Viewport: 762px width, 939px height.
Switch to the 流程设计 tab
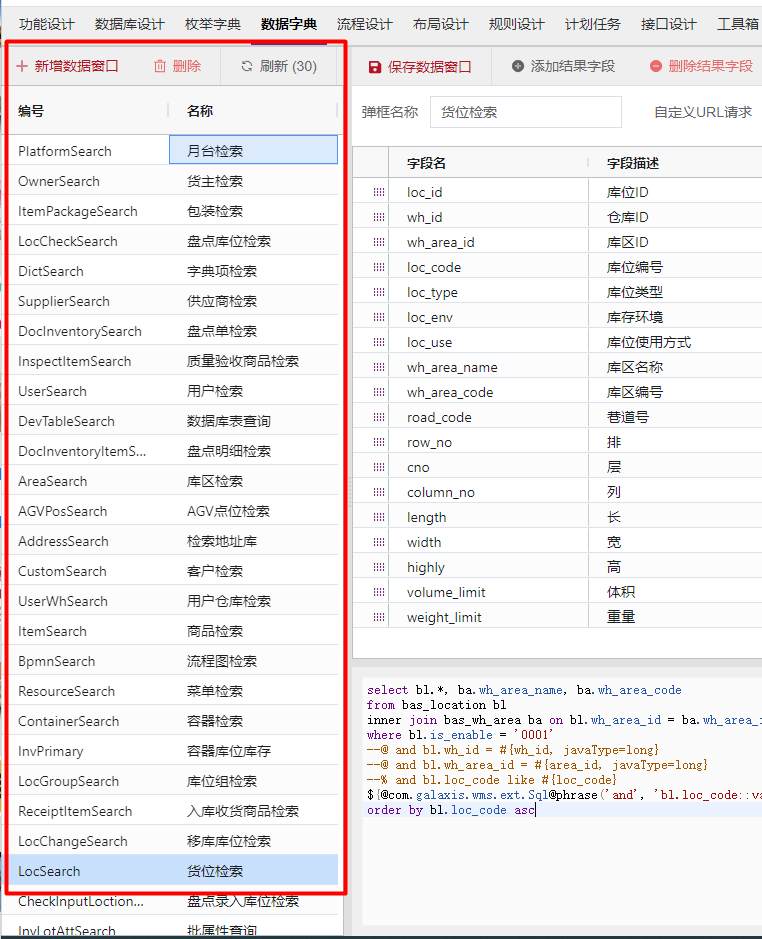pyautogui.click(x=364, y=24)
